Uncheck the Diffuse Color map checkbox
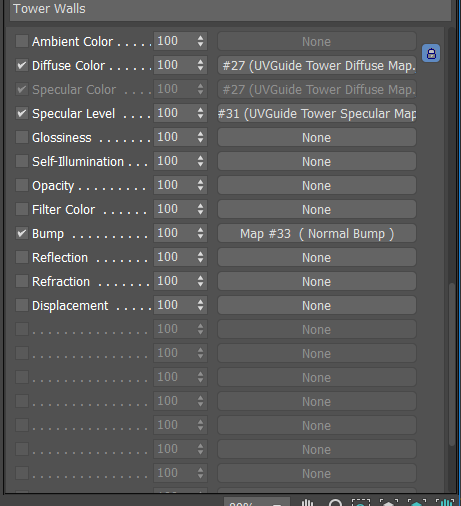Screen dimensions: 461x506 pyautogui.click(x=22, y=65)
